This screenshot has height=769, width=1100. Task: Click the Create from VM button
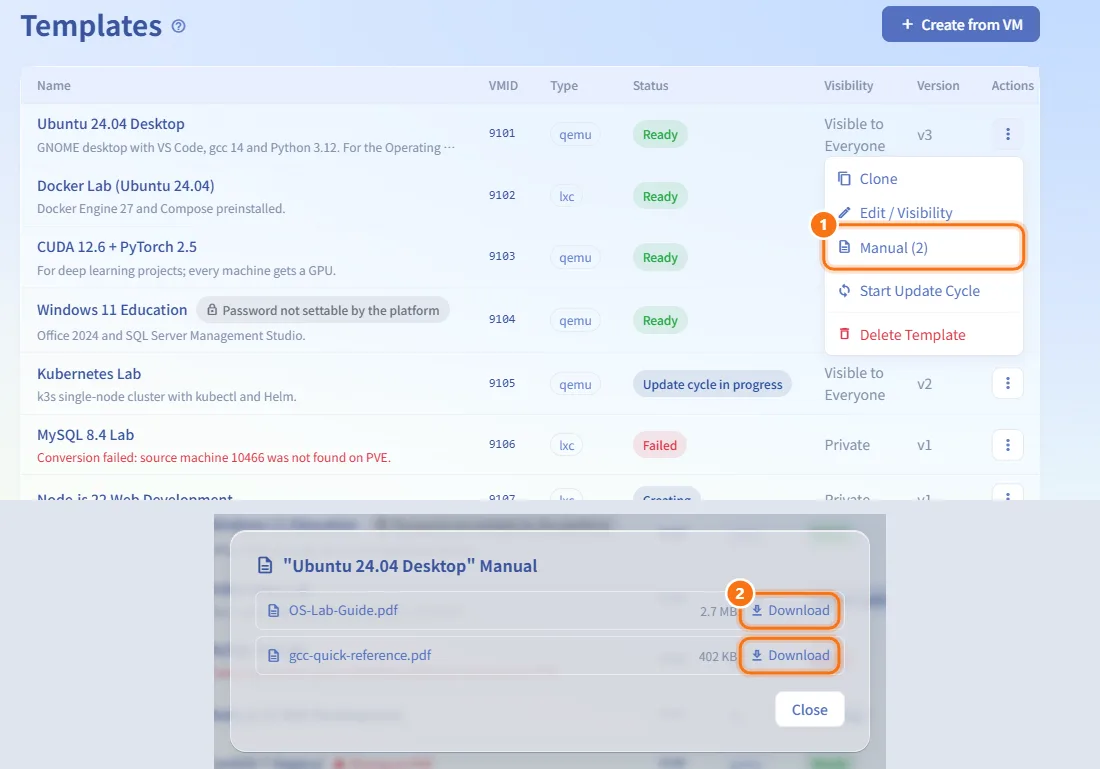coord(960,25)
